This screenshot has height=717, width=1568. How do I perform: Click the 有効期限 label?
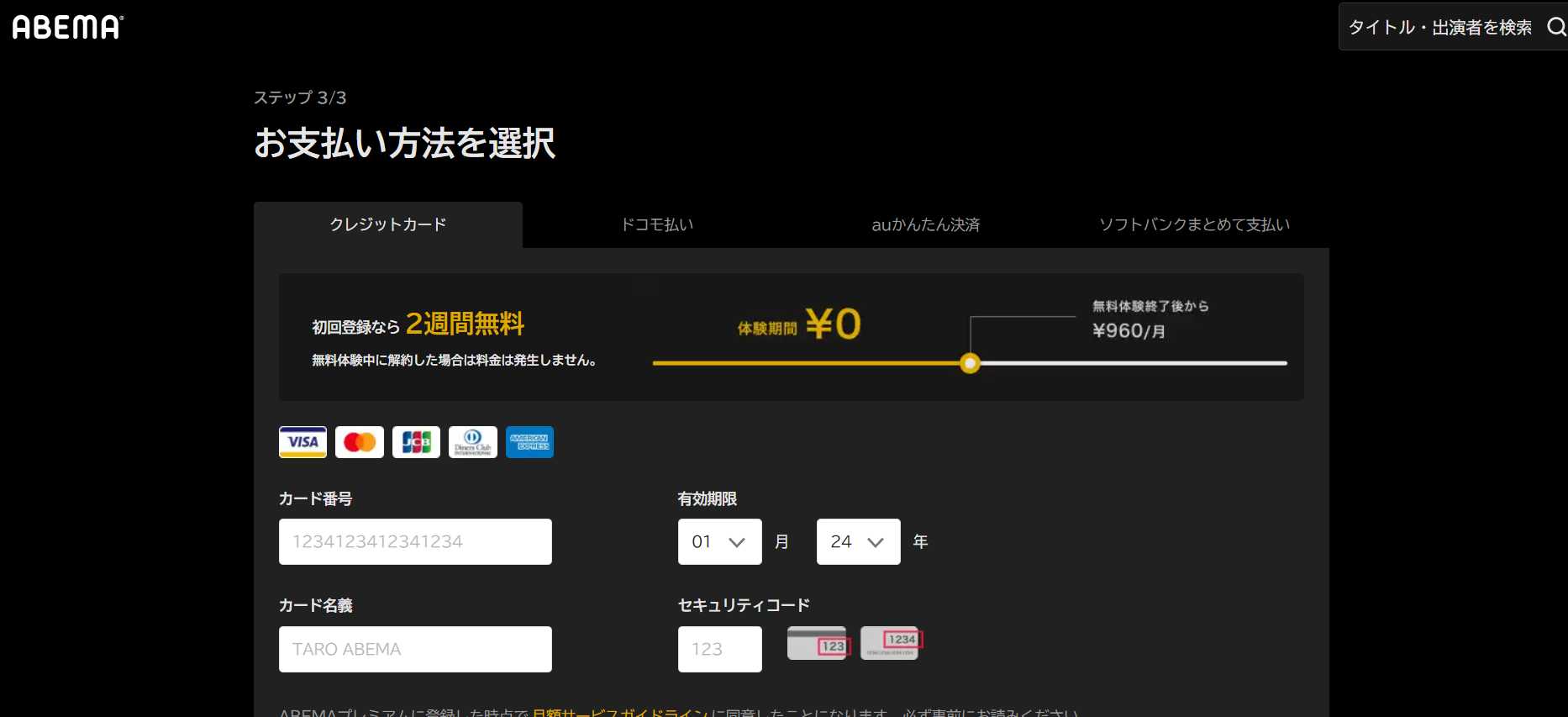click(x=708, y=498)
